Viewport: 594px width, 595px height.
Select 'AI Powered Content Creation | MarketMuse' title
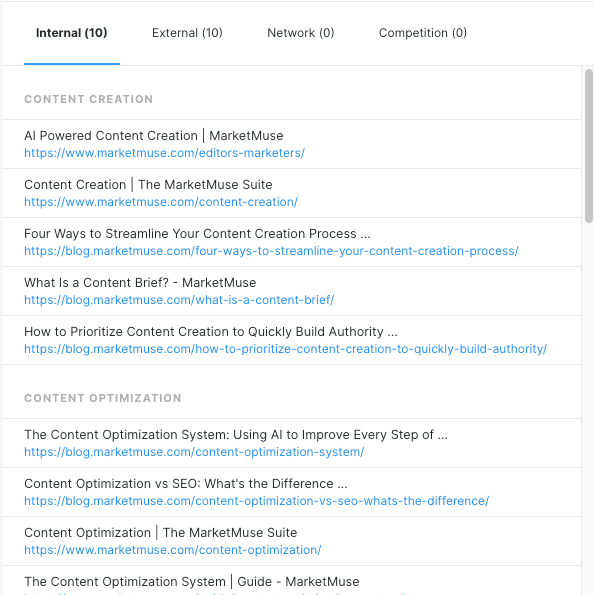tap(154, 136)
